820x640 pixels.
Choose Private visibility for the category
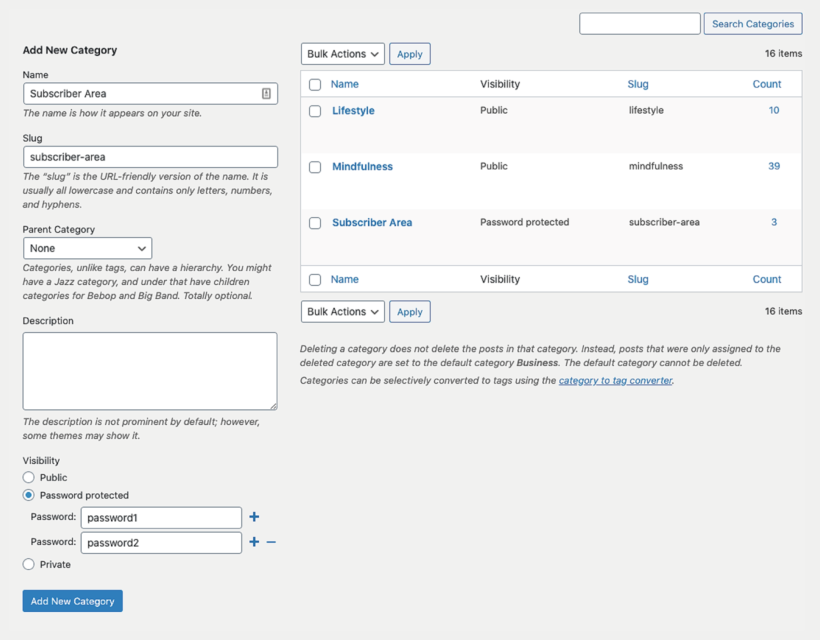point(29,564)
